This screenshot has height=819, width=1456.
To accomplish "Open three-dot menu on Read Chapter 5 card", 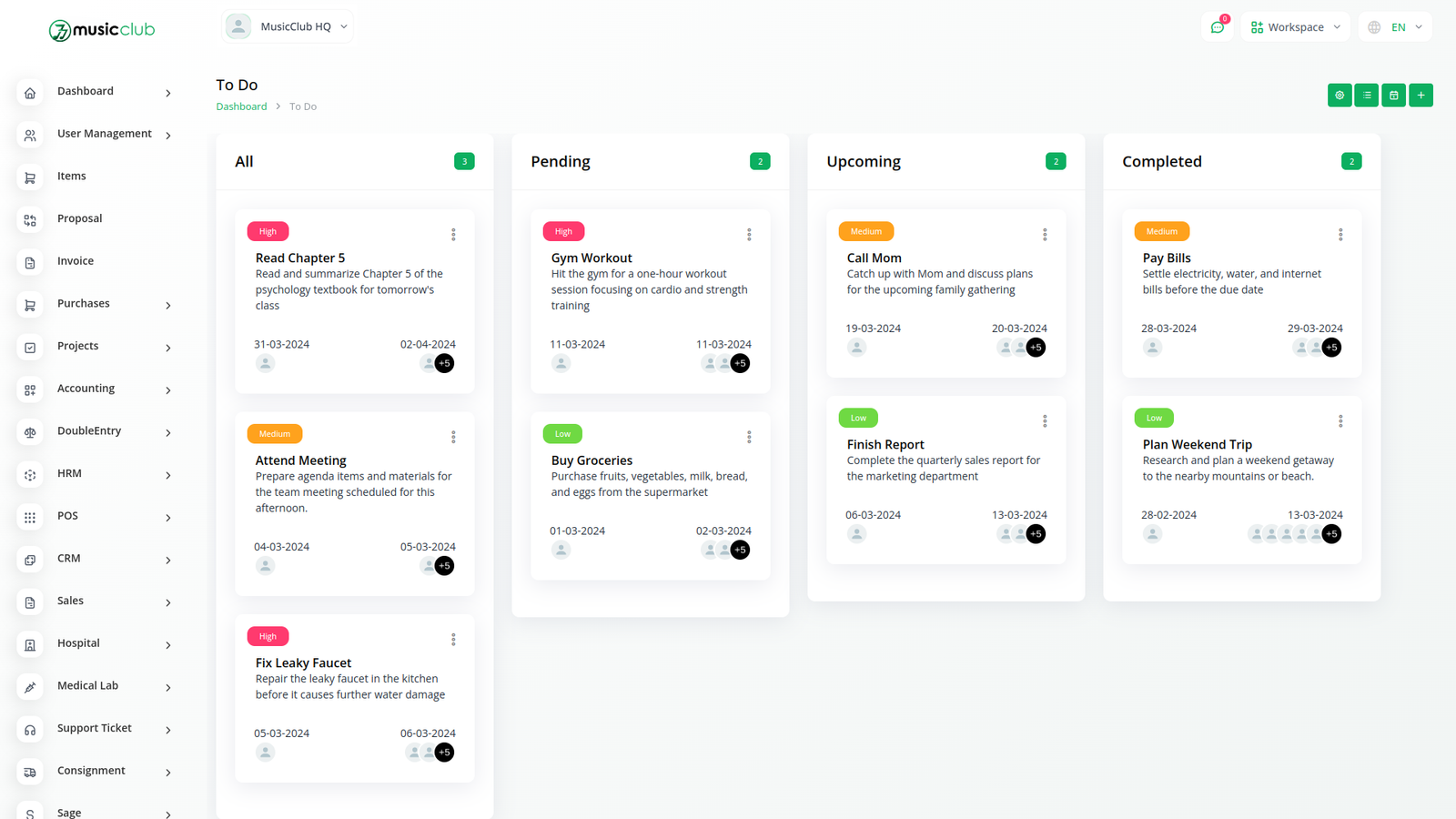I will [x=453, y=235].
